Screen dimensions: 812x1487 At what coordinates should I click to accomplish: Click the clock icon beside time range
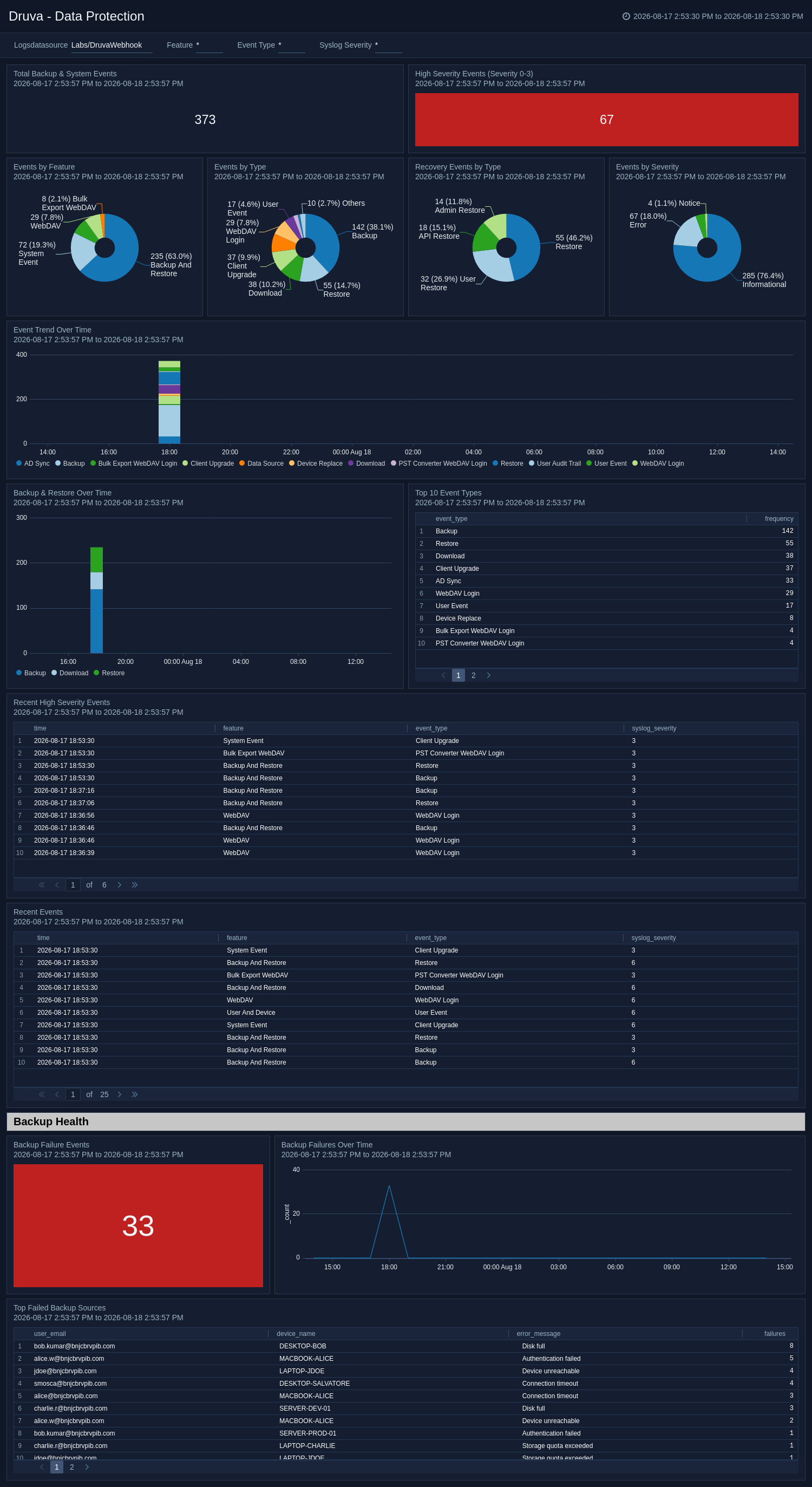(626, 16)
